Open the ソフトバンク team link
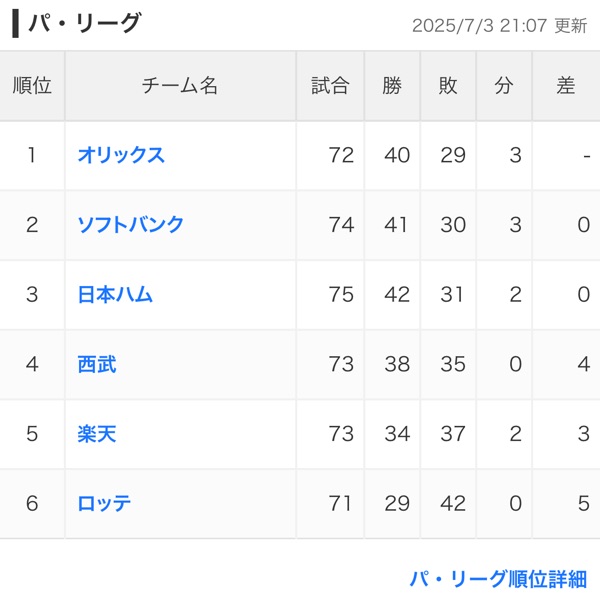The image size is (600, 600). (131, 225)
